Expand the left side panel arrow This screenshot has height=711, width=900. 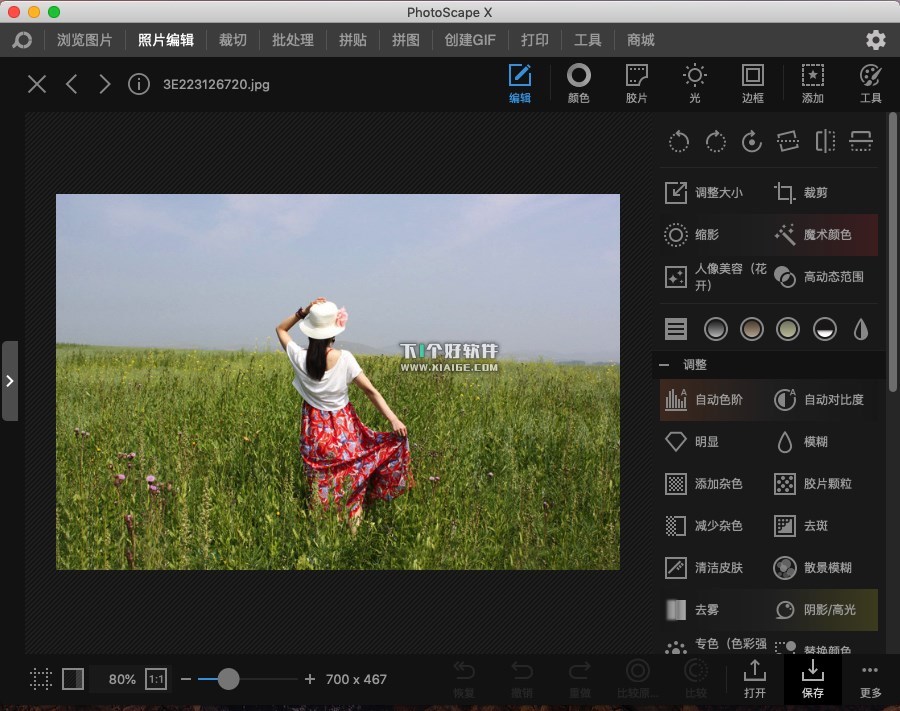click(9, 381)
